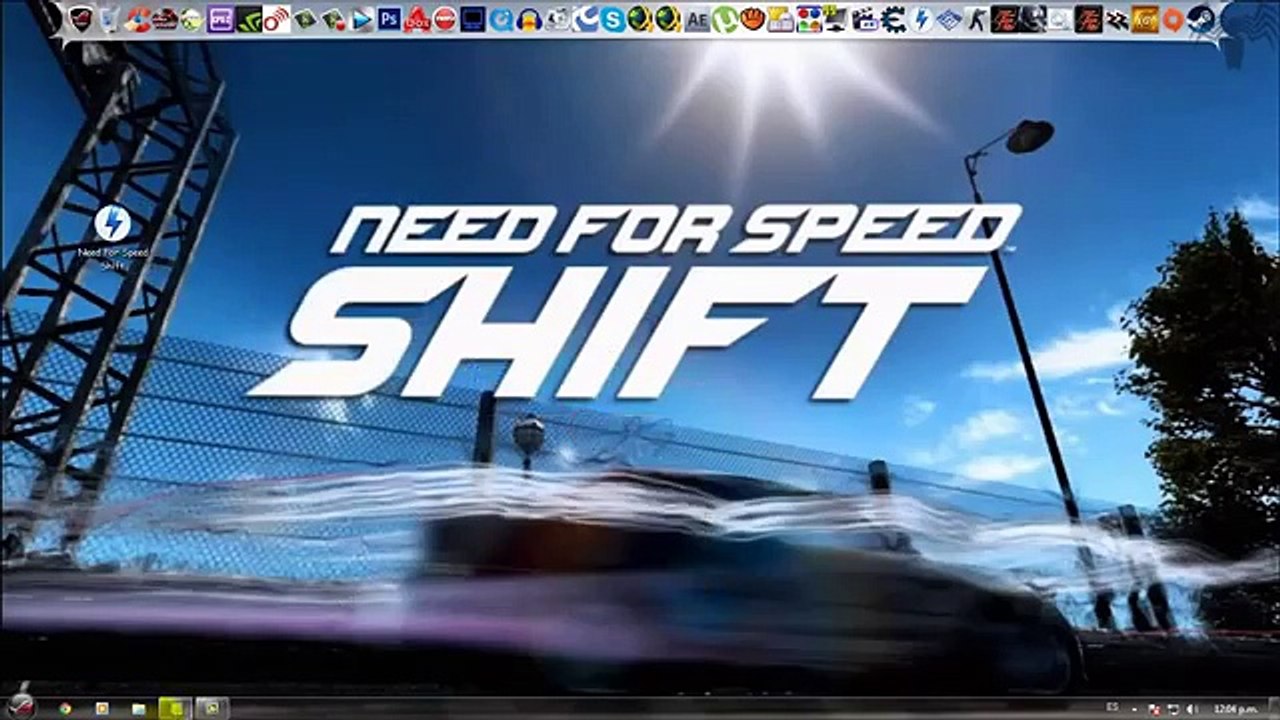Open Daemon Tools lightning icon in dock
This screenshot has height=720, width=1280.
pos(921,19)
